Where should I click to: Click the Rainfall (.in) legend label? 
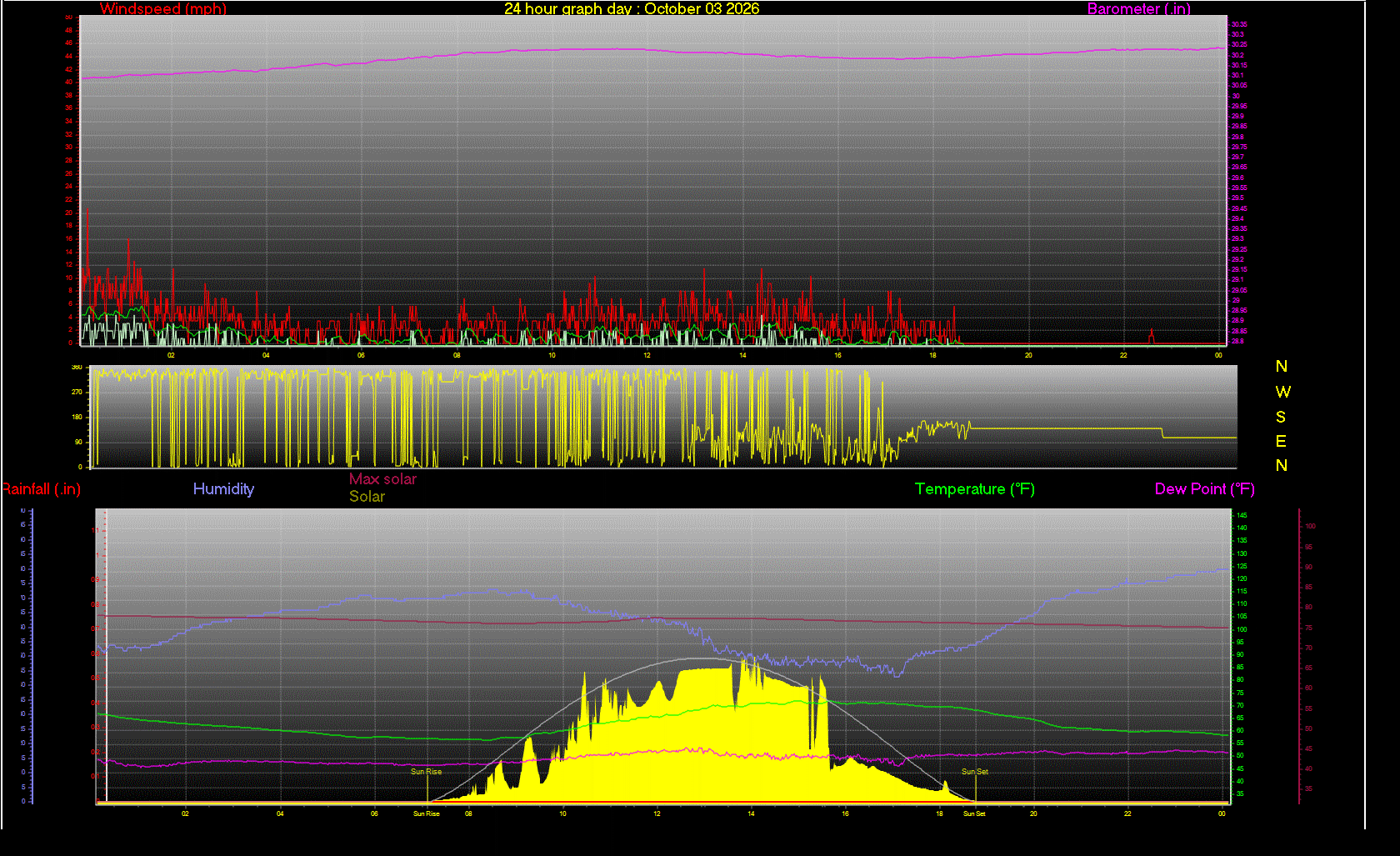click(41, 489)
